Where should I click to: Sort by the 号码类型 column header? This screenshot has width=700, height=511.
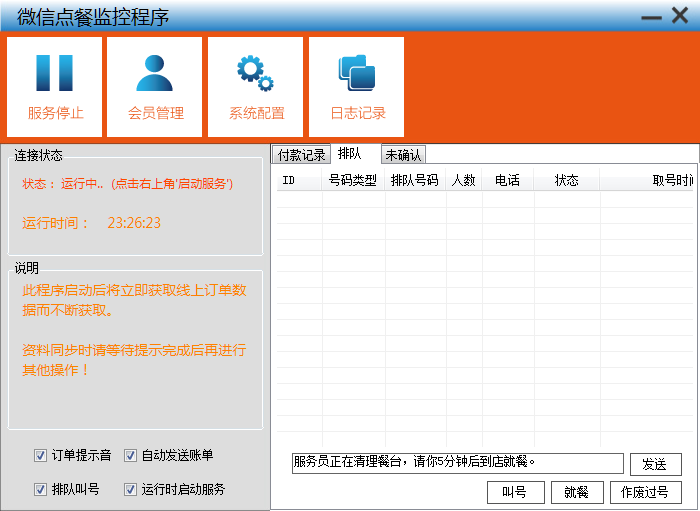pyautogui.click(x=353, y=180)
